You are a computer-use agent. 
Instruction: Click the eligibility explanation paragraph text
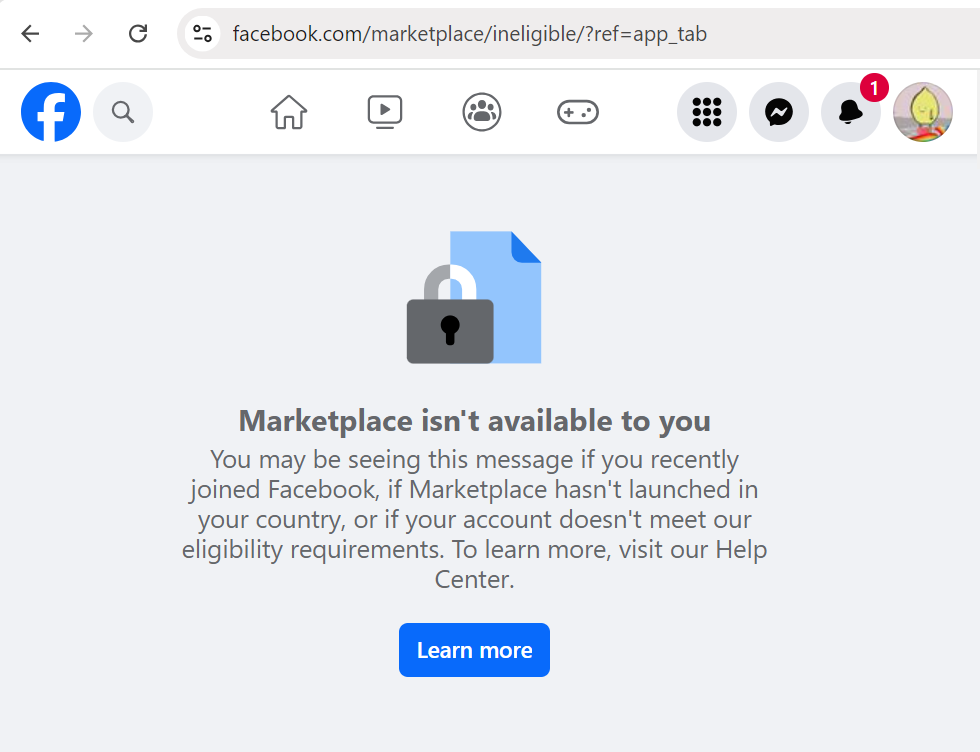474,519
